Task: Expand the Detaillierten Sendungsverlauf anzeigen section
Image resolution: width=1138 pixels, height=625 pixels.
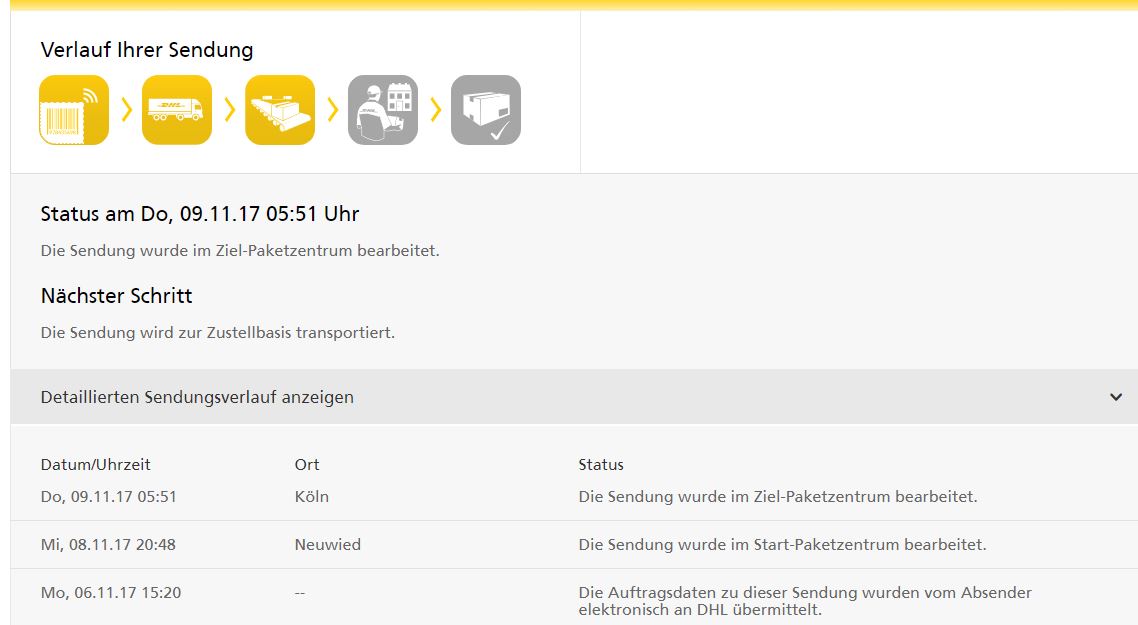Action: 196,397
